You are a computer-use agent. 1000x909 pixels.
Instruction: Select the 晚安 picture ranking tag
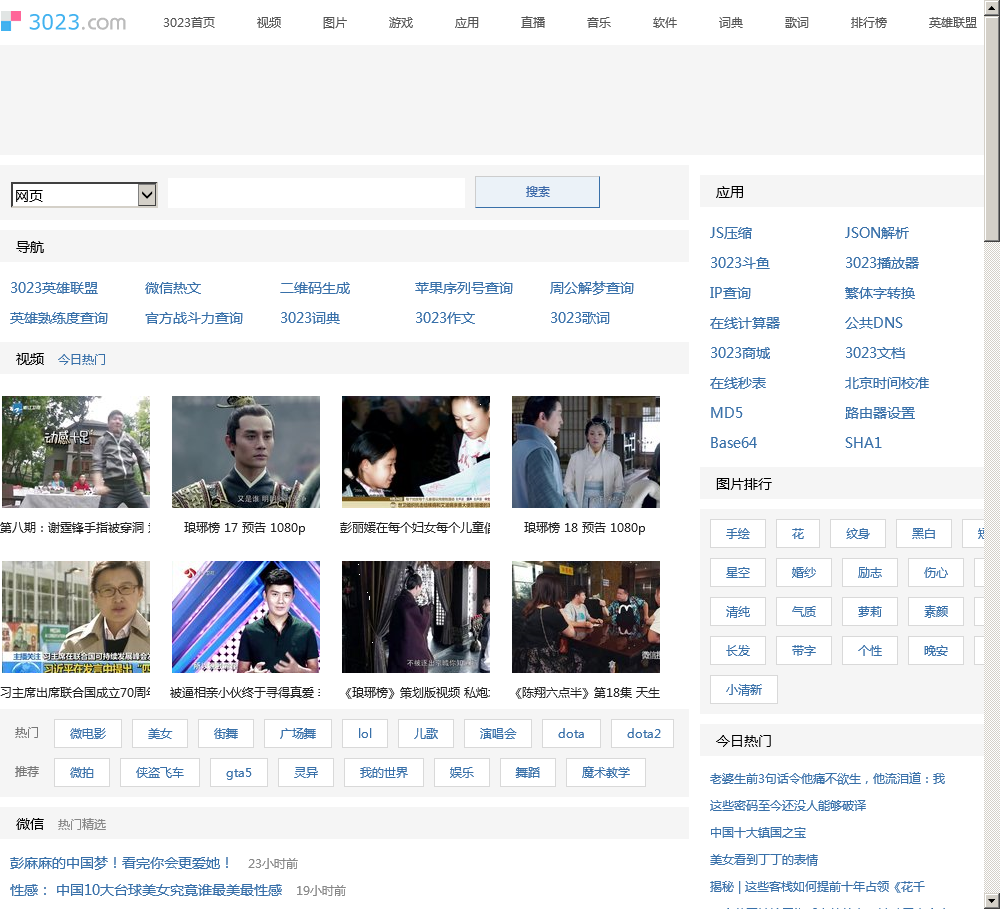pos(936,651)
